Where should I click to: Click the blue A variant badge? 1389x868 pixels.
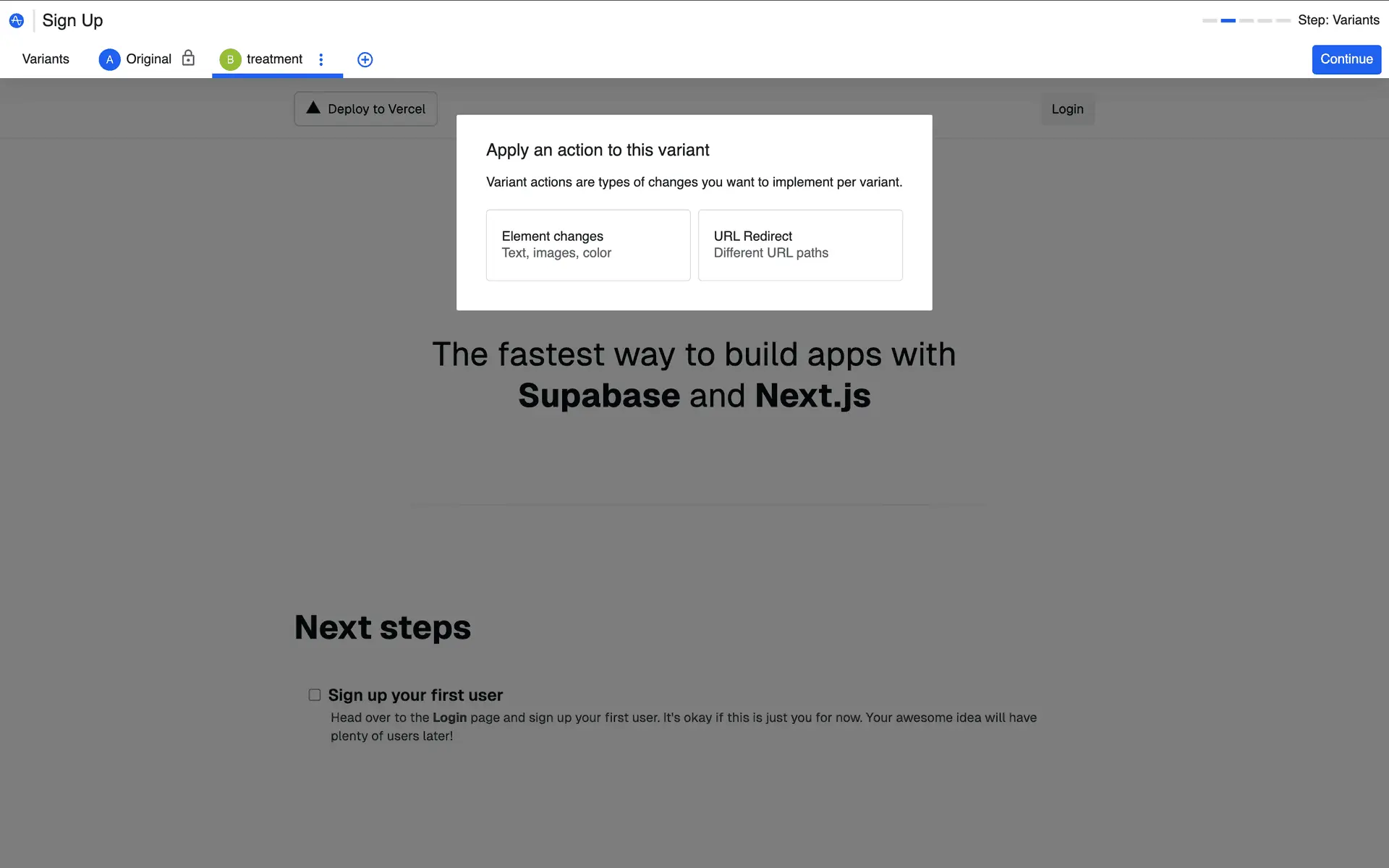coord(109,59)
